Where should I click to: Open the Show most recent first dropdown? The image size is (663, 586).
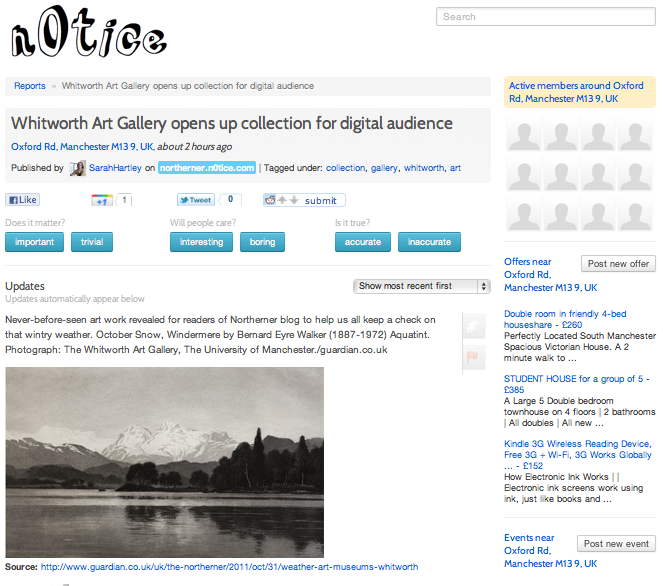pos(422,286)
